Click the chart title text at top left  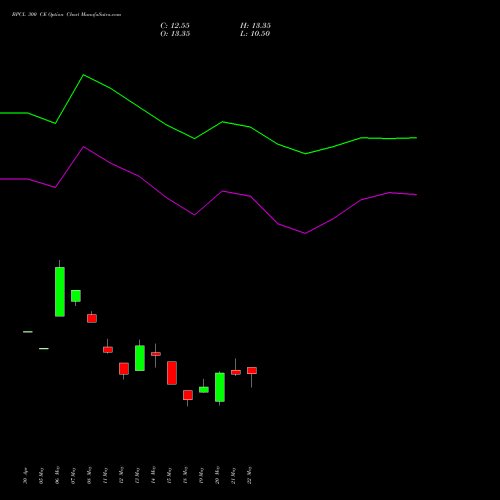click(x=66, y=15)
